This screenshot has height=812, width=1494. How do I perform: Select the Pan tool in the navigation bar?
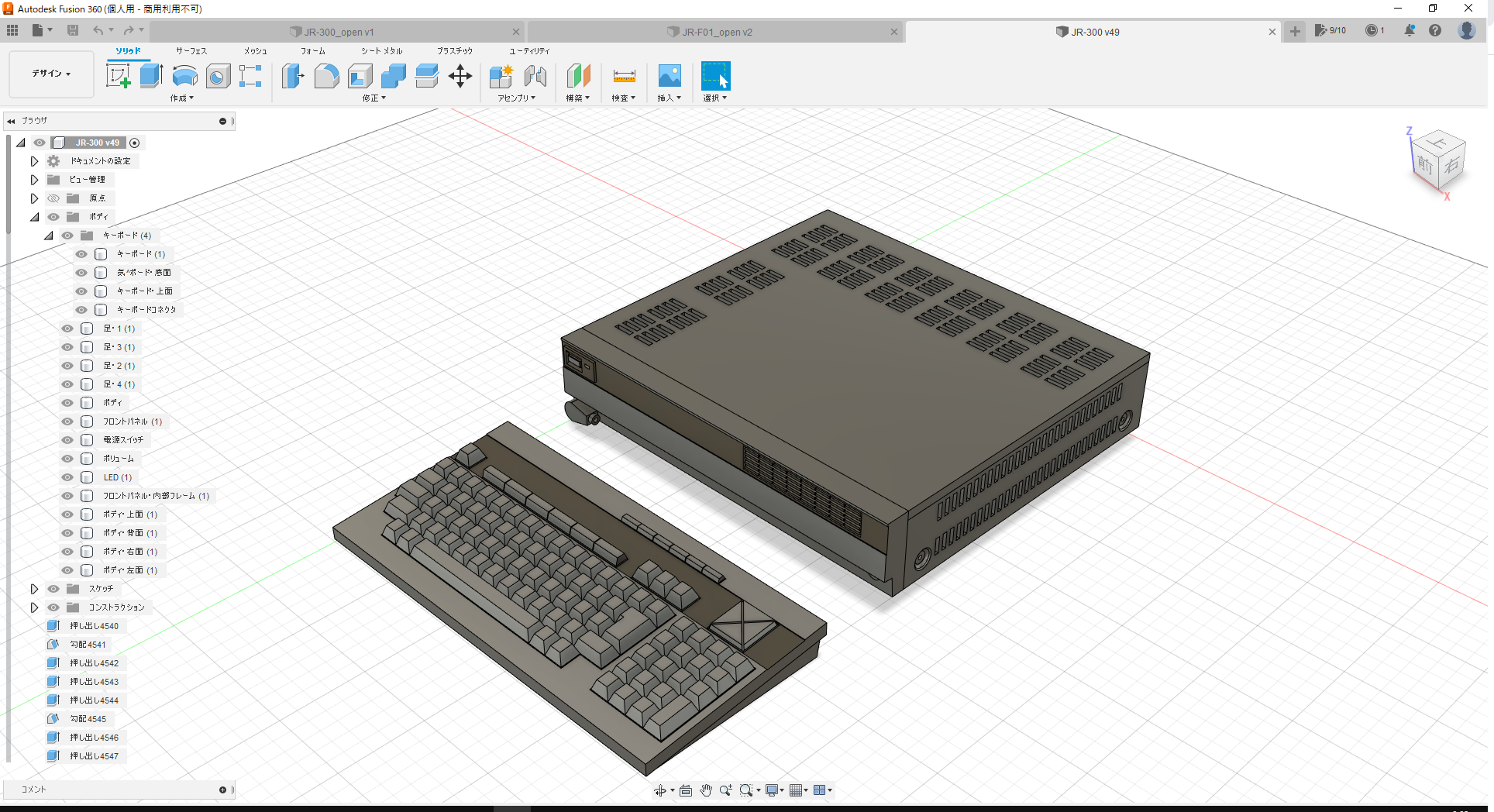tap(705, 790)
